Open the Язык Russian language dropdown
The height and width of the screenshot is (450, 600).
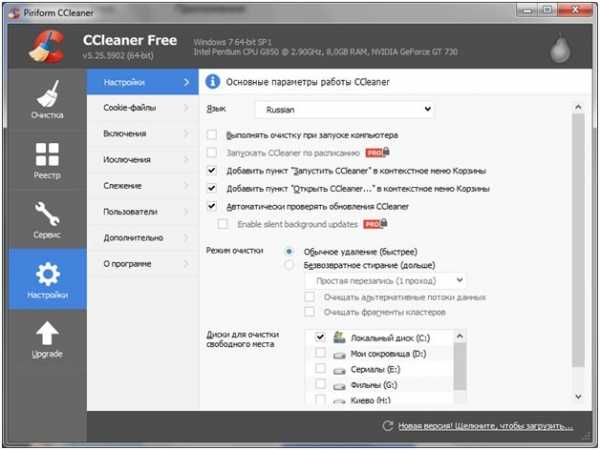[x=344, y=109]
